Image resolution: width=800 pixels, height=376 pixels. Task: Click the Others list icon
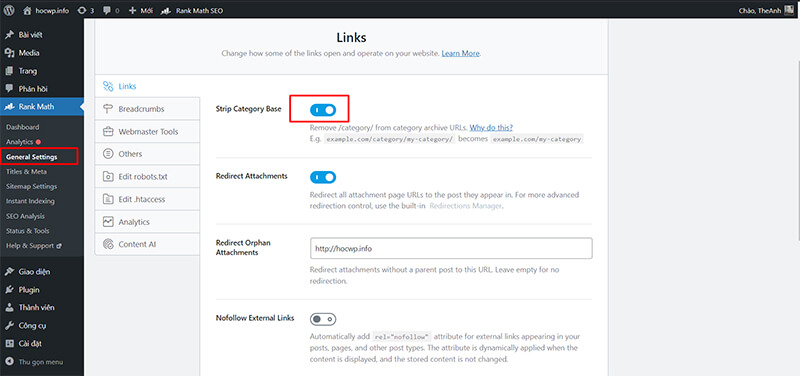click(x=108, y=154)
